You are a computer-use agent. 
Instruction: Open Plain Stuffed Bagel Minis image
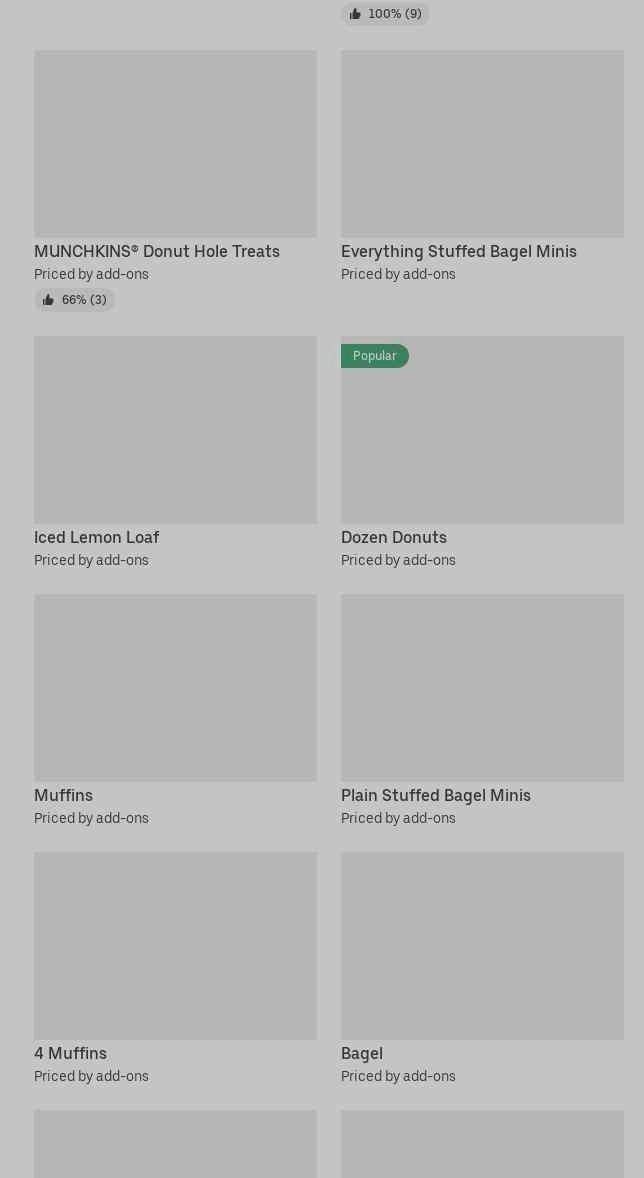[482, 688]
